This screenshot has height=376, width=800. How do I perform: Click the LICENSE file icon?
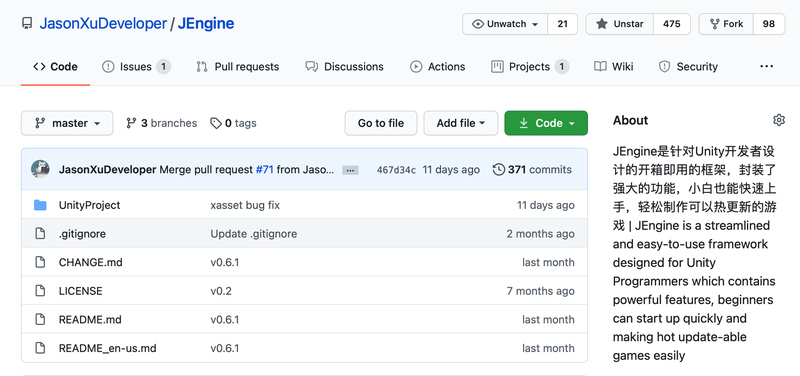(x=40, y=291)
